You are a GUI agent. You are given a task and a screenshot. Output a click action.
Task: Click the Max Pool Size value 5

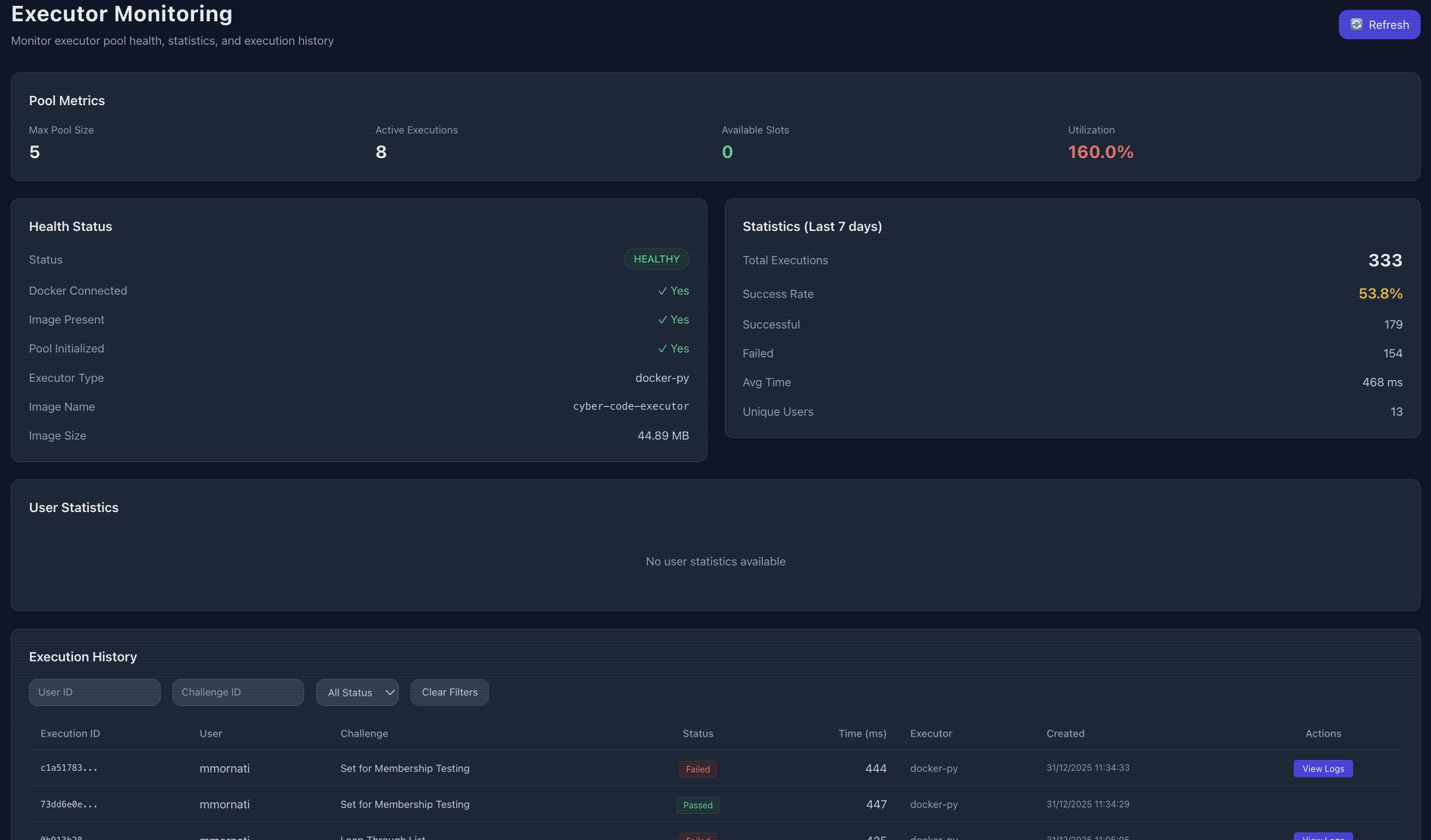click(x=34, y=151)
